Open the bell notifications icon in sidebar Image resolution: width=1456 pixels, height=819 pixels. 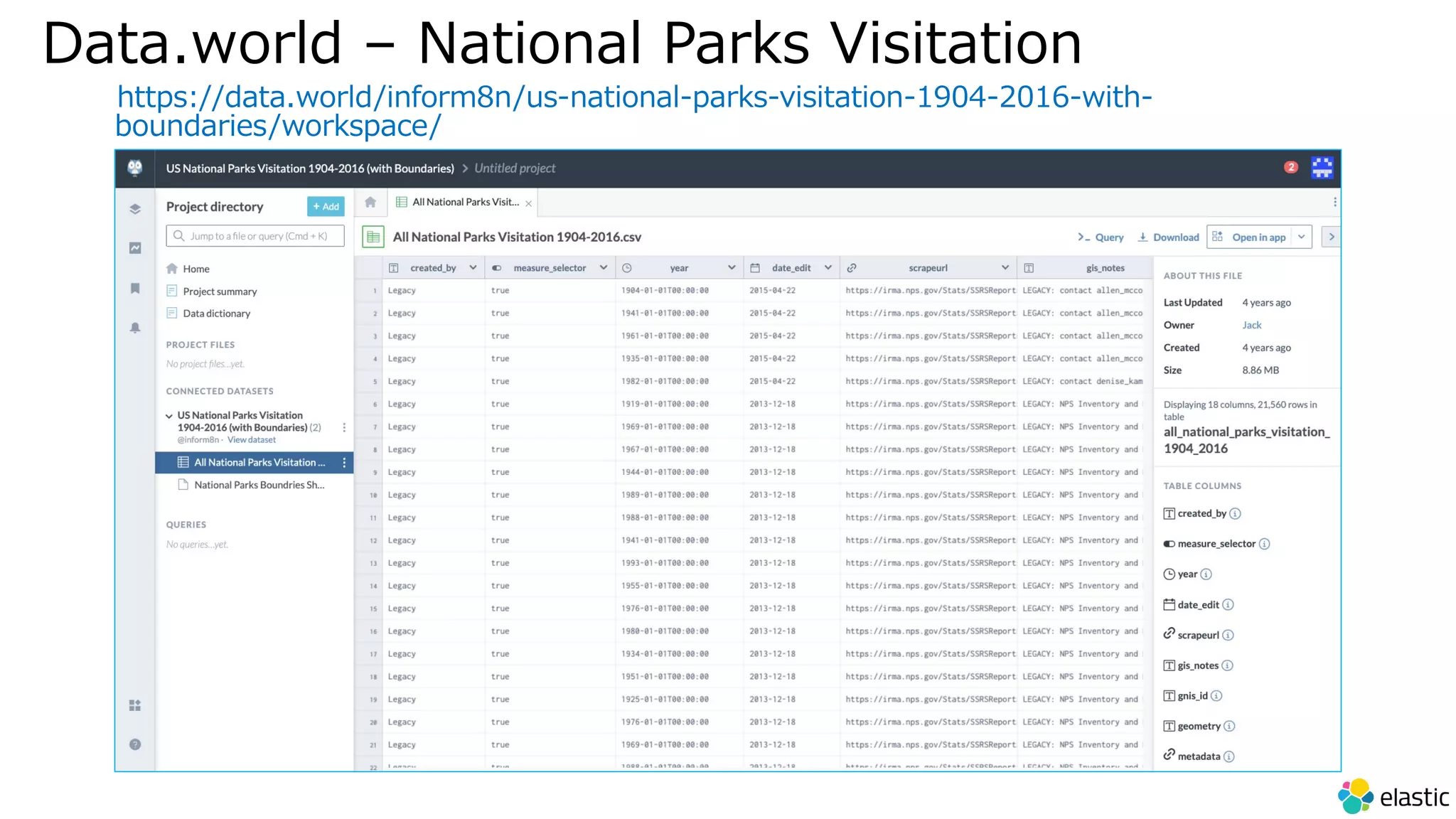(135, 328)
